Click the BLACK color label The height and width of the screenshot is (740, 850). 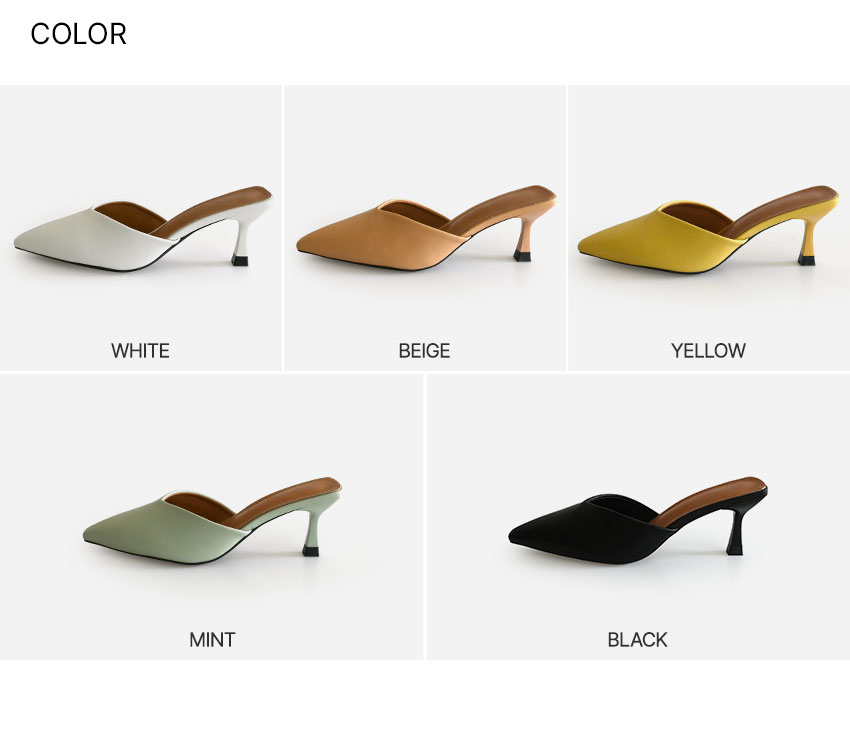tap(638, 640)
